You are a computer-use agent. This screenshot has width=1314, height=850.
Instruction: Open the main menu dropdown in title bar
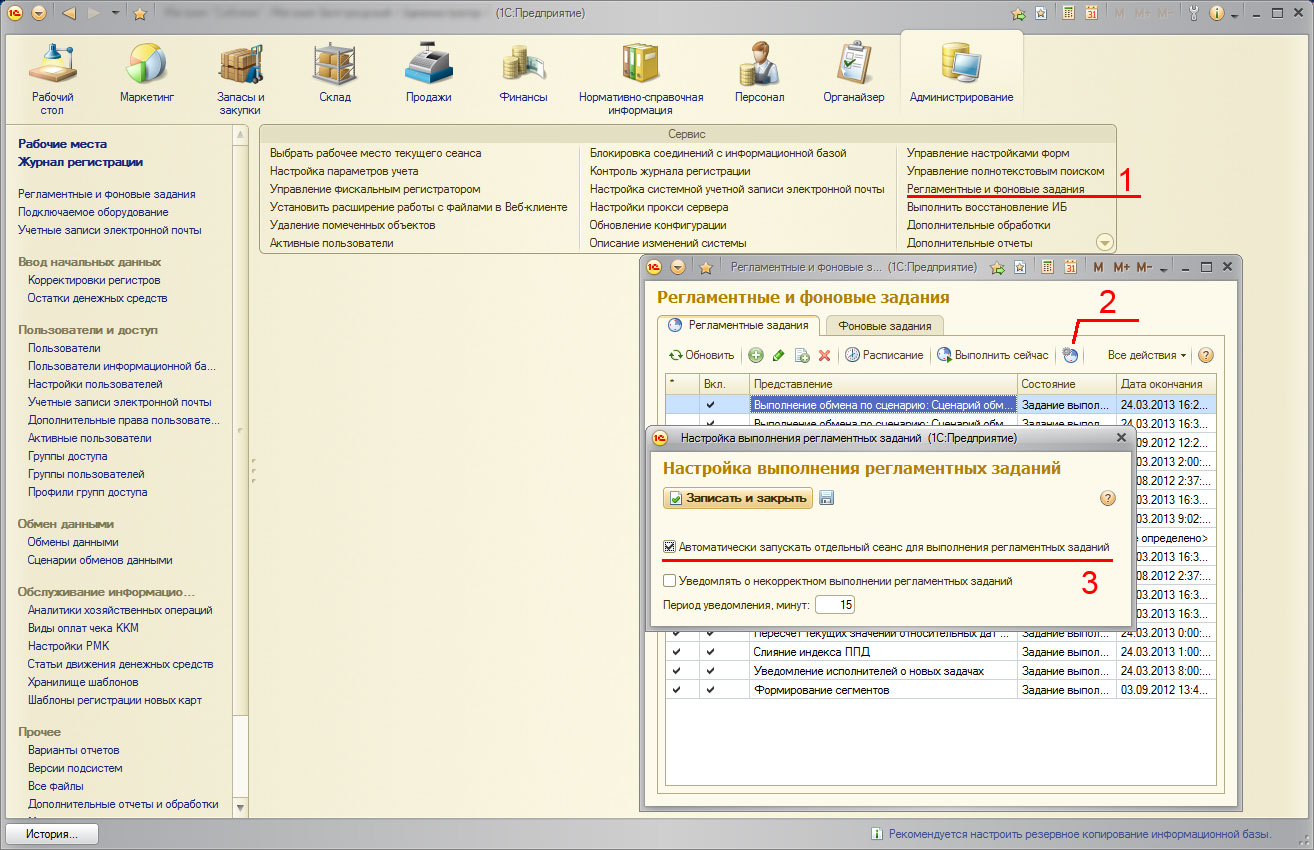tap(39, 13)
